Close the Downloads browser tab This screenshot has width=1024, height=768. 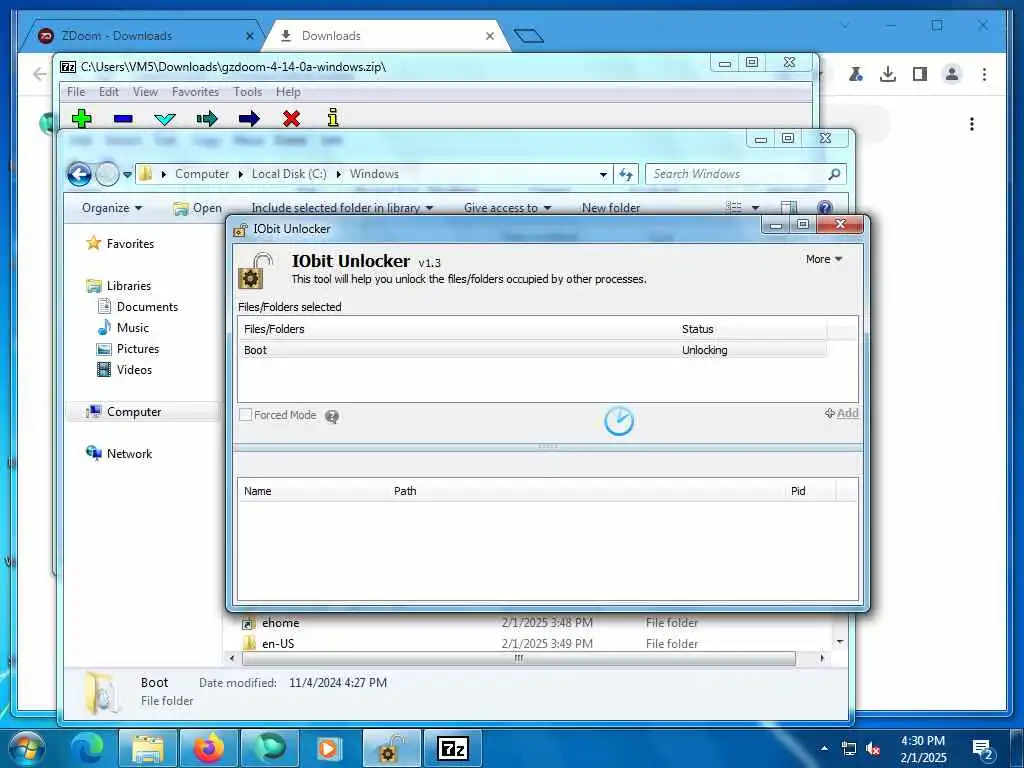490,36
